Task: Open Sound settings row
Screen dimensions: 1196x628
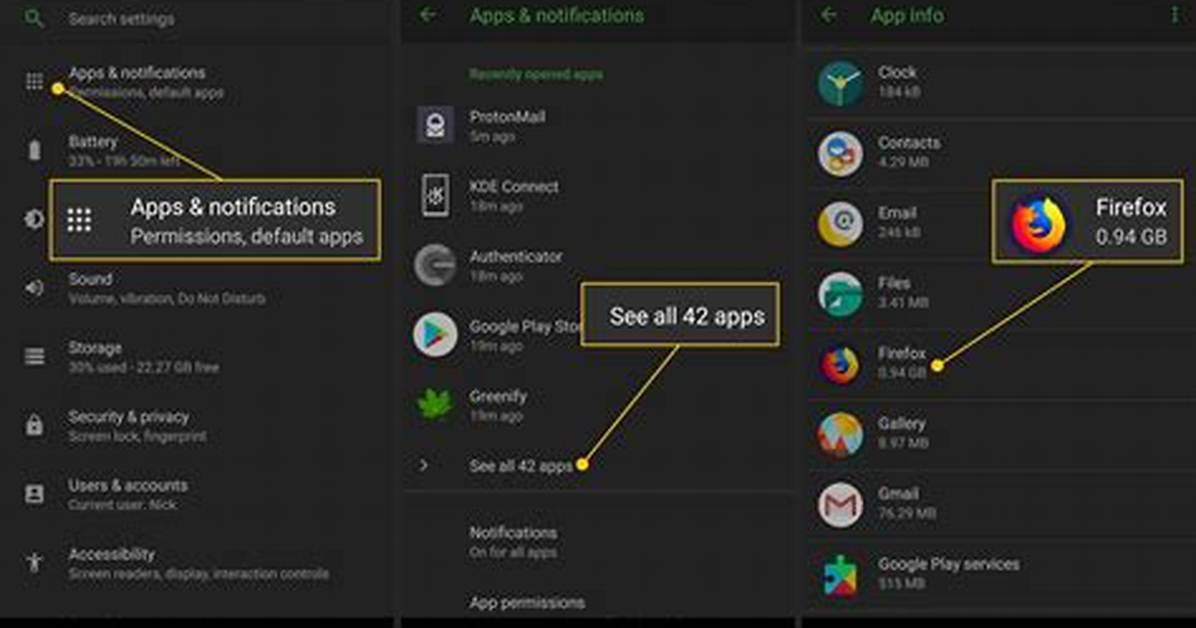Action: point(197,288)
